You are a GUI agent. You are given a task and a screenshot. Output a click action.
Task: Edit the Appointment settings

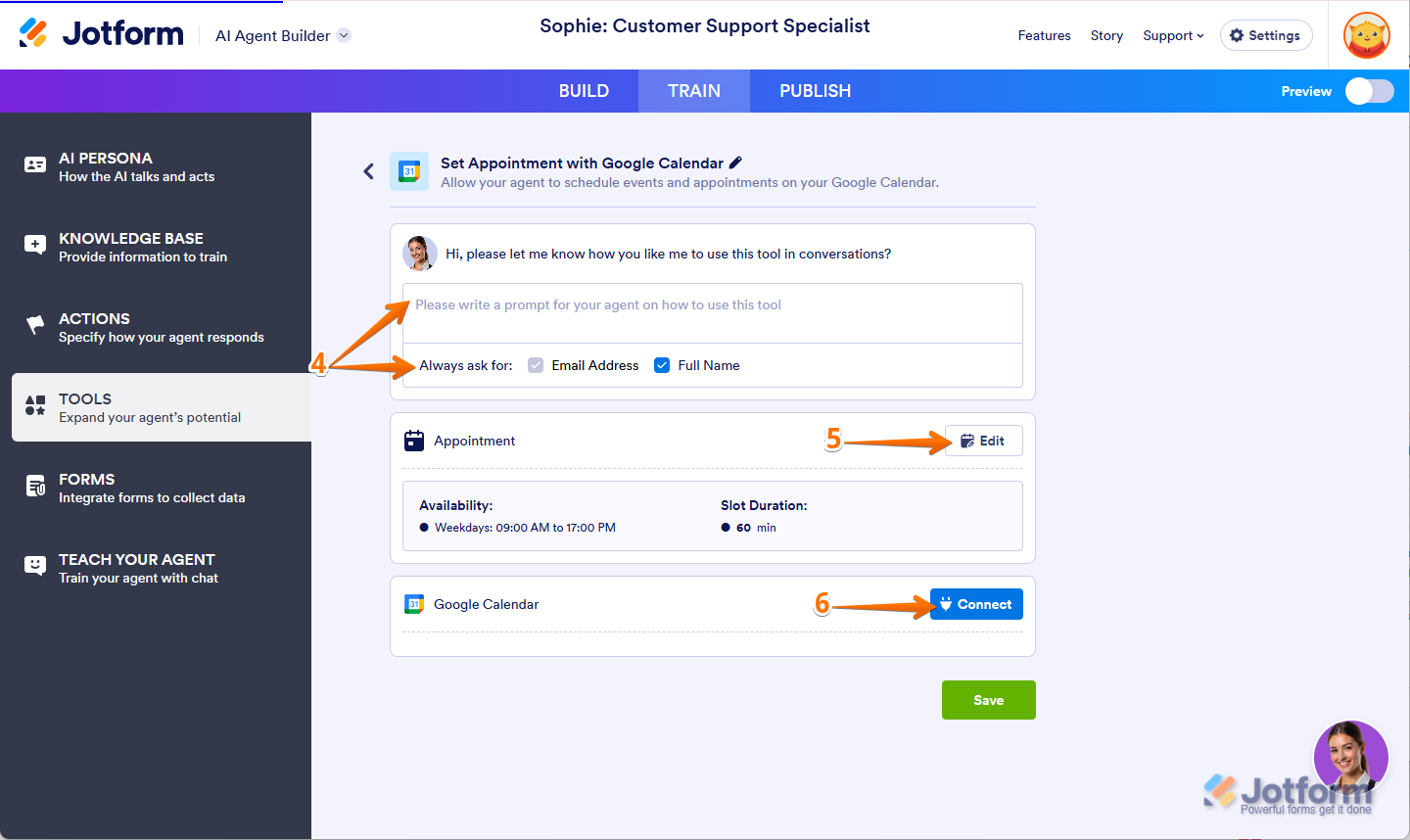coord(983,441)
